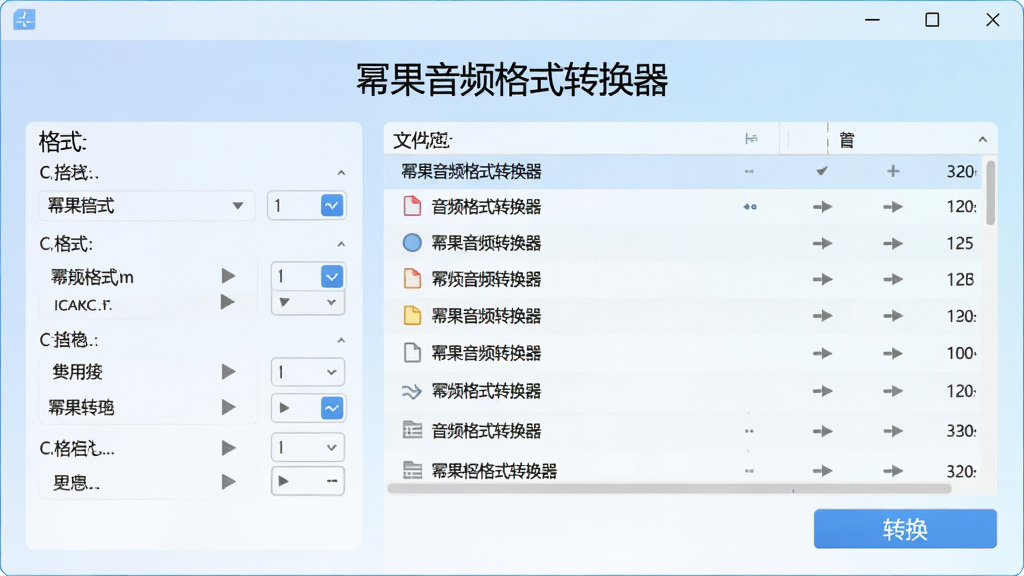1024x576 pixels.
Task: Collapse the C.格式 section chevron
Action: click(341, 244)
